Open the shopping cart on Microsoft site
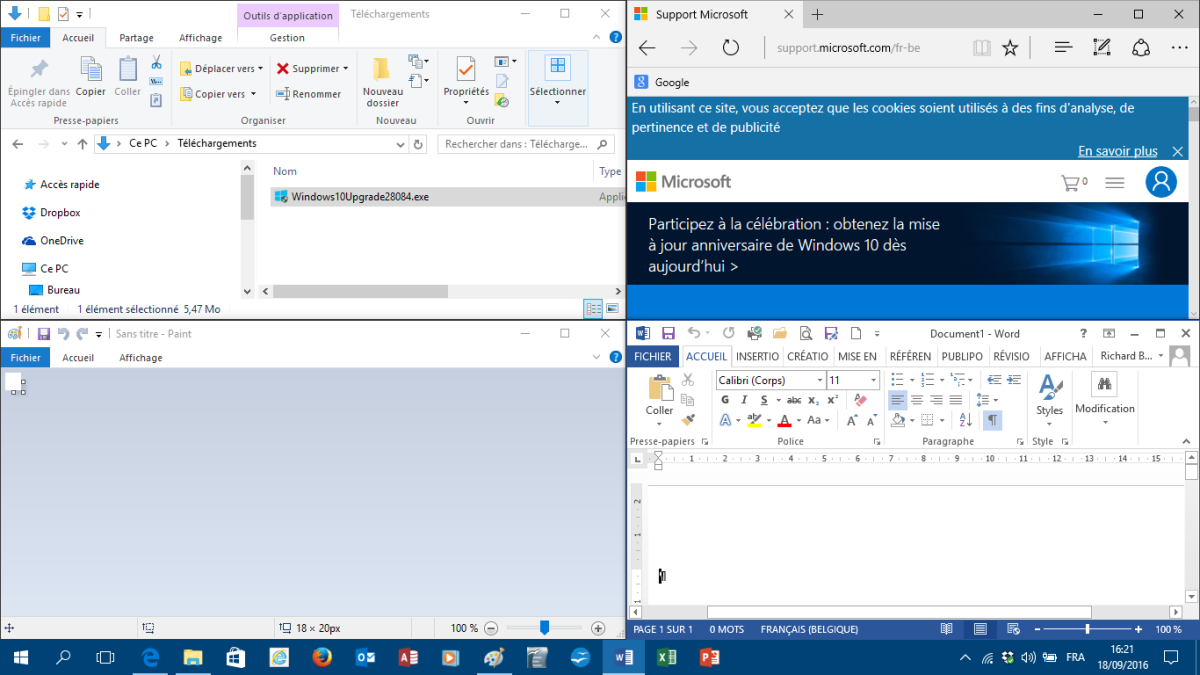The height and width of the screenshot is (675, 1200). [x=1073, y=182]
